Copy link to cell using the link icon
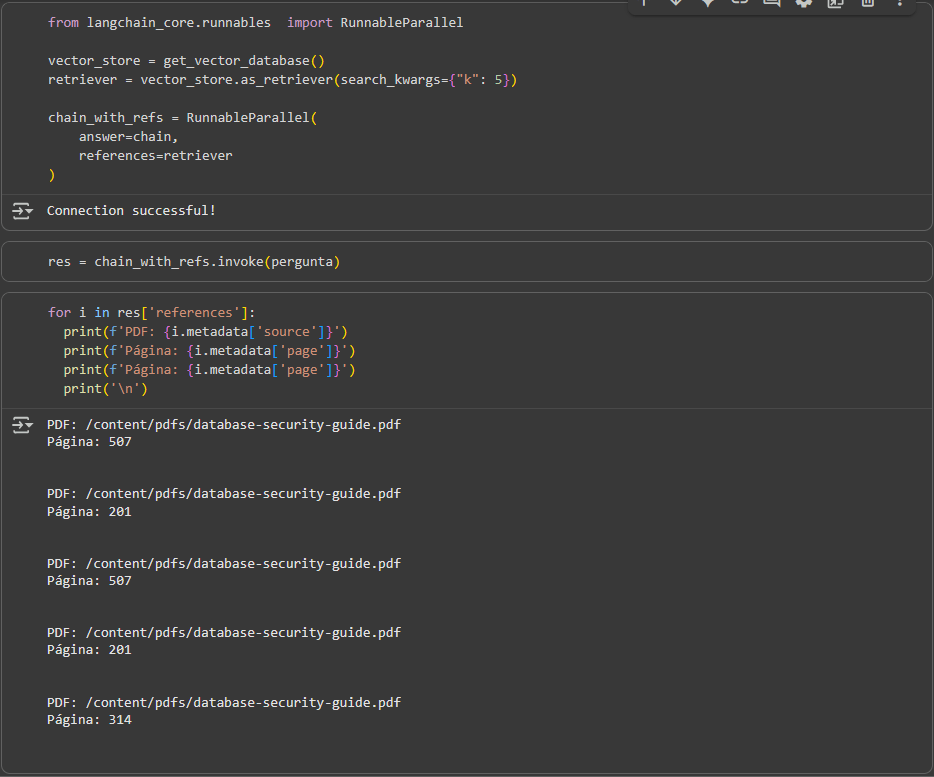 tap(739, 3)
